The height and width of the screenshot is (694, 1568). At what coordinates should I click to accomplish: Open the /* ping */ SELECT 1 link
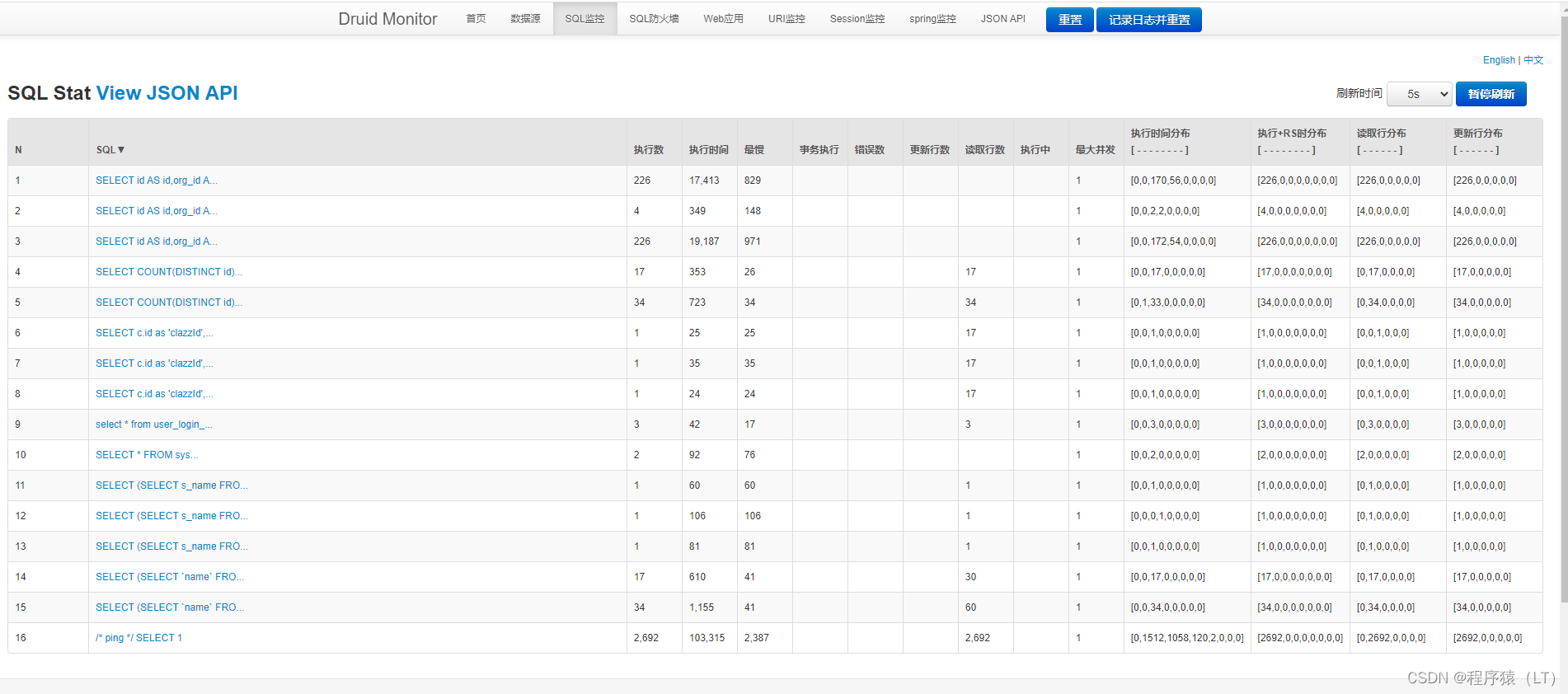pos(138,638)
